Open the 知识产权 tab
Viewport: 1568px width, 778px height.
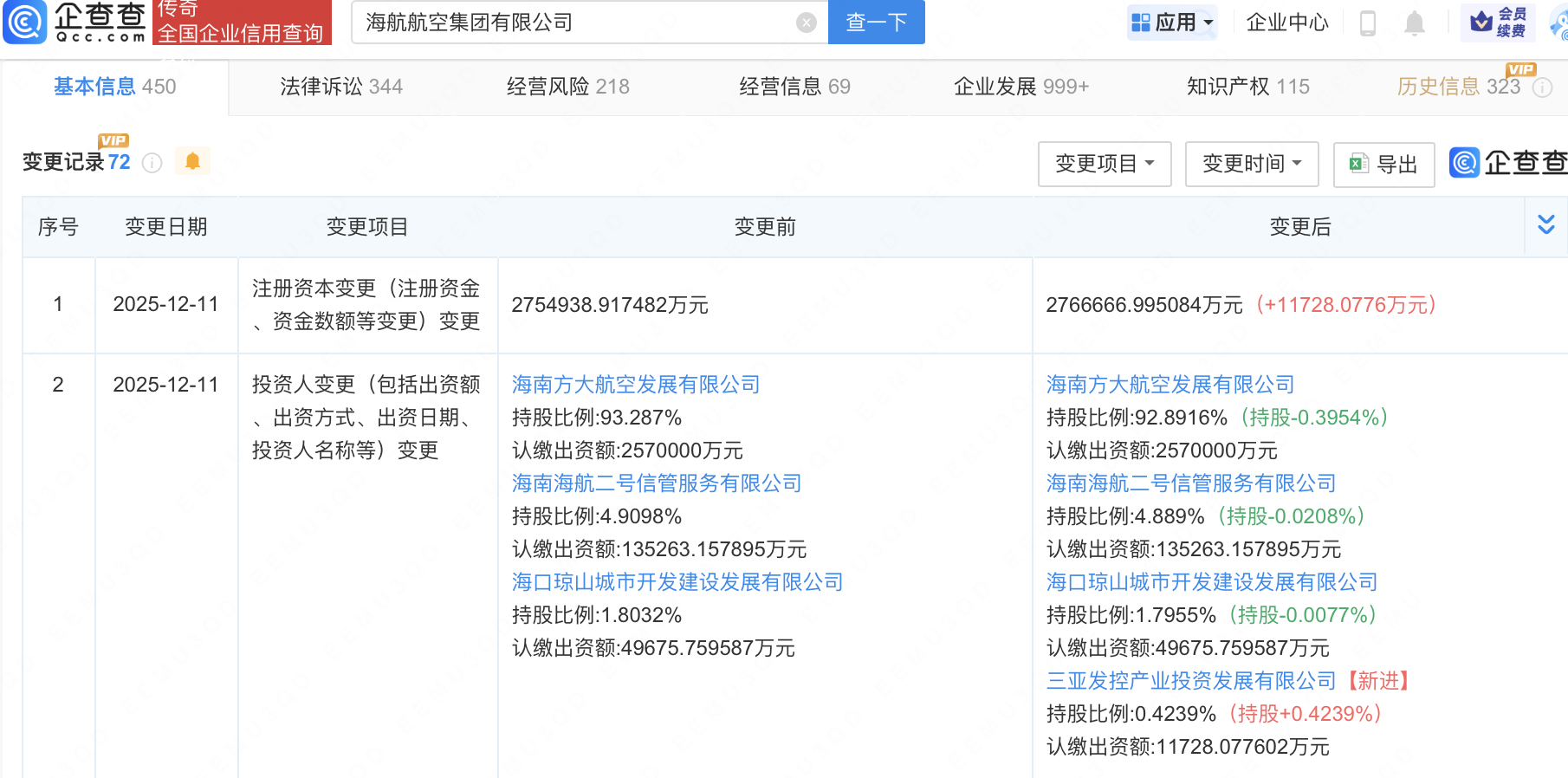(x=1247, y=87)
